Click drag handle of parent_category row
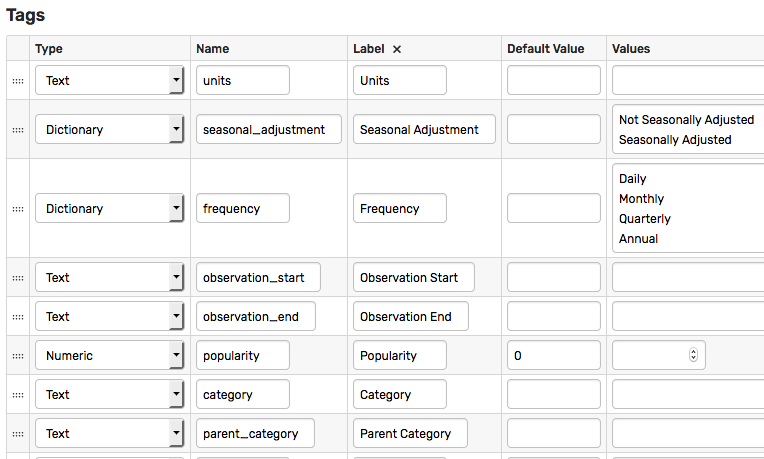Image resolution: width=764 pixels, height=459 pixels. point(18,434)
